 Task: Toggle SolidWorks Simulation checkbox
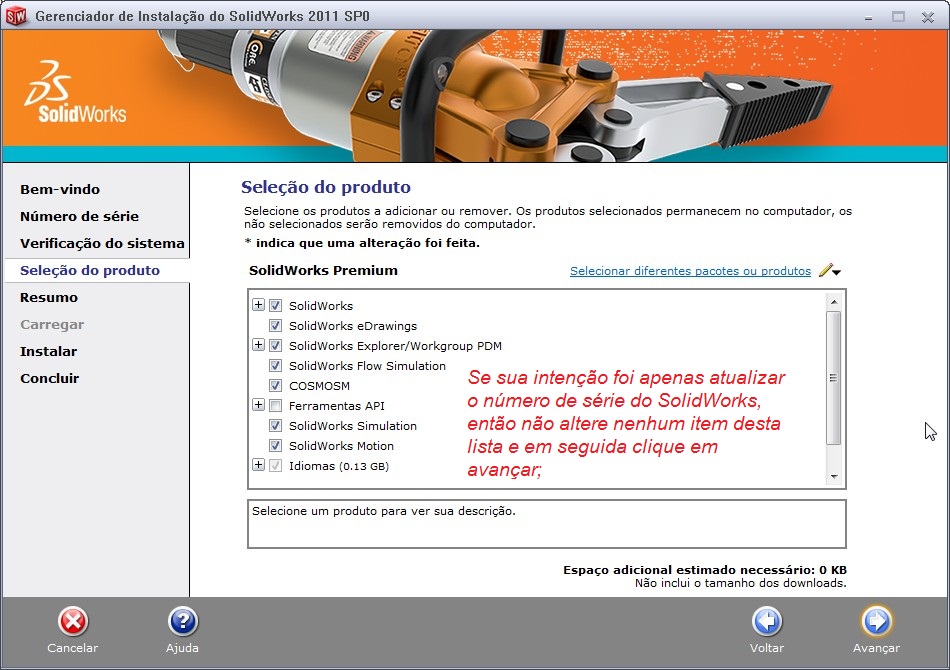click(275, 425)
